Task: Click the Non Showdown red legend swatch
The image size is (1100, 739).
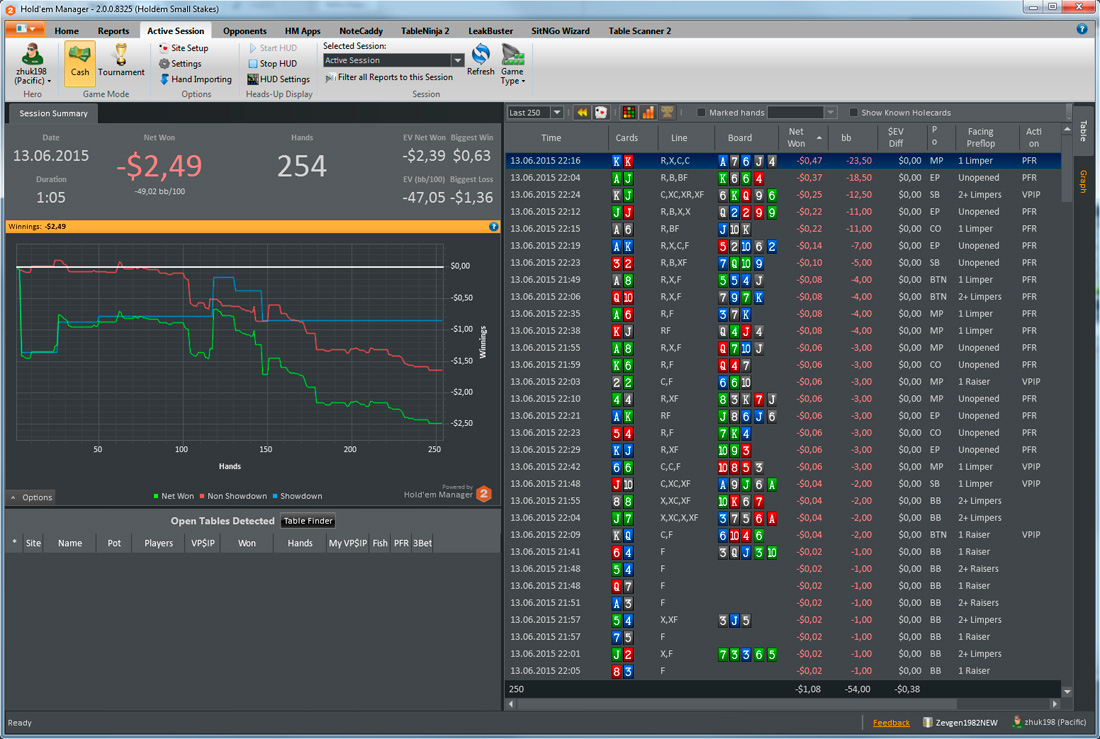Action: (202, 496)
